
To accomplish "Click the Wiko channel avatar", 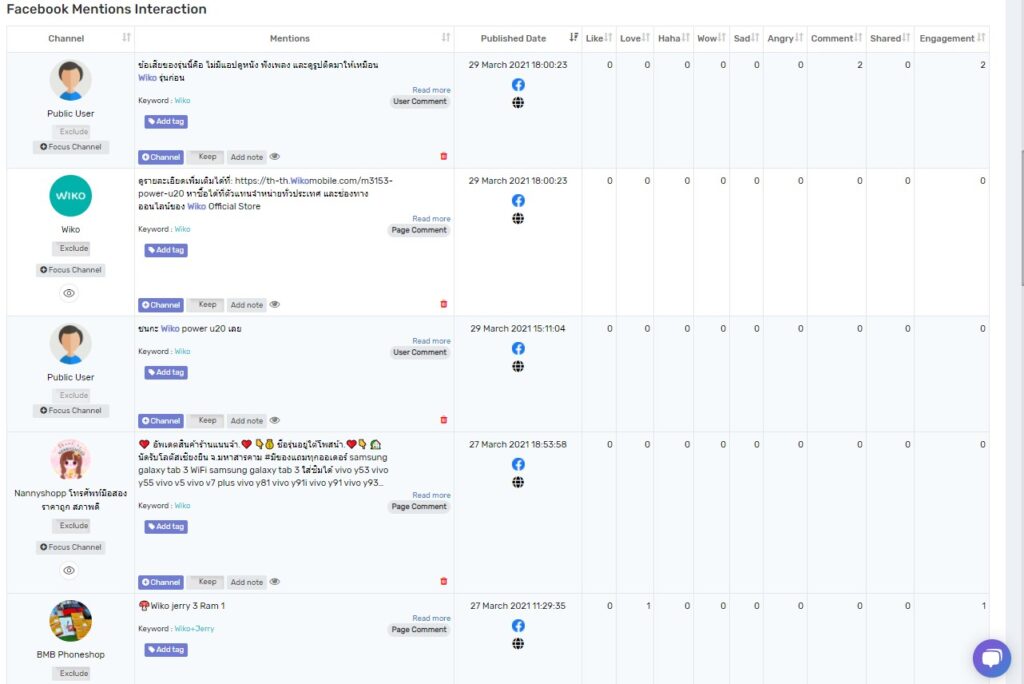I will (71, 195).
